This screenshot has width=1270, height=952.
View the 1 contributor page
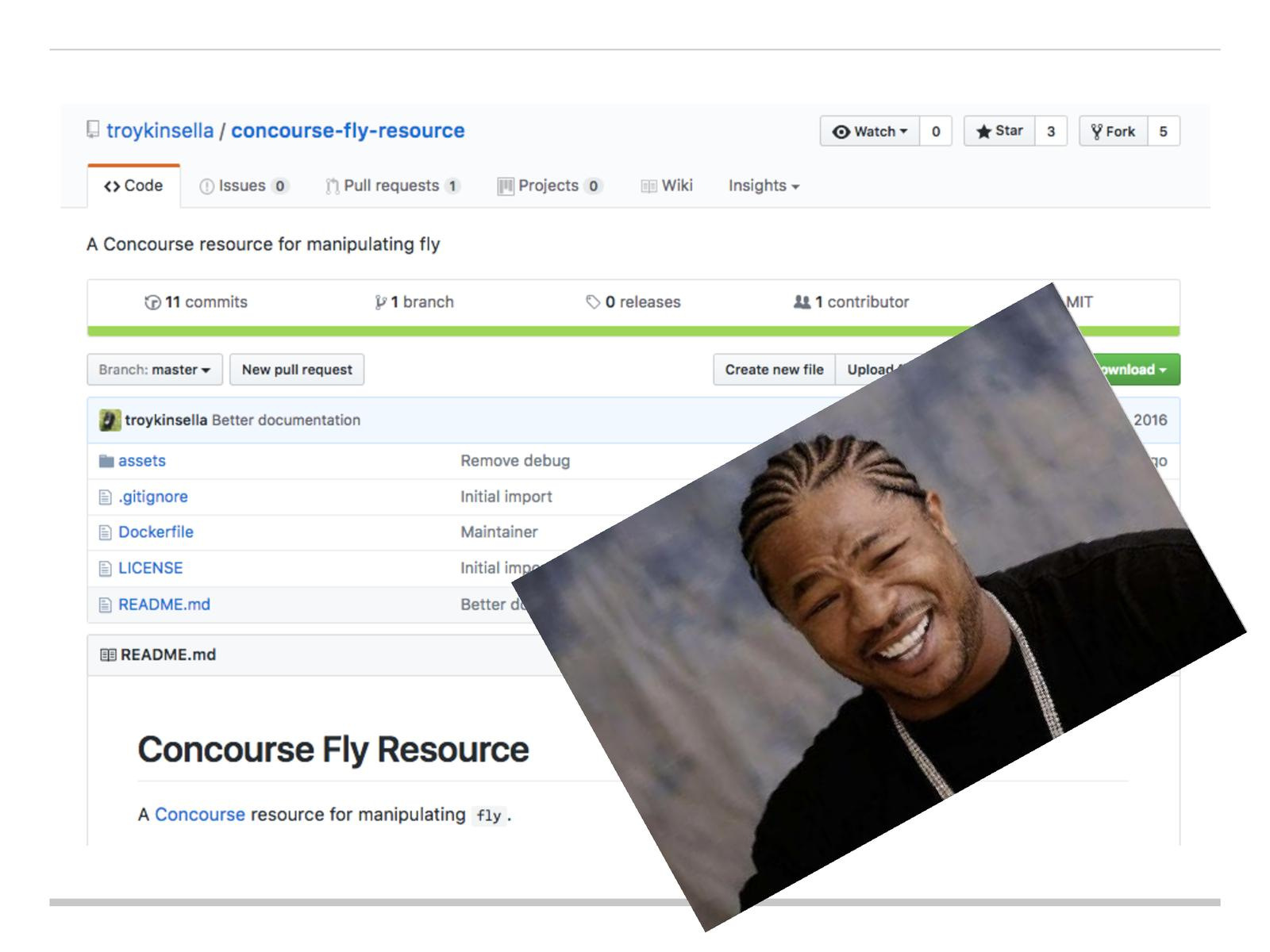[x=851, y=302]
